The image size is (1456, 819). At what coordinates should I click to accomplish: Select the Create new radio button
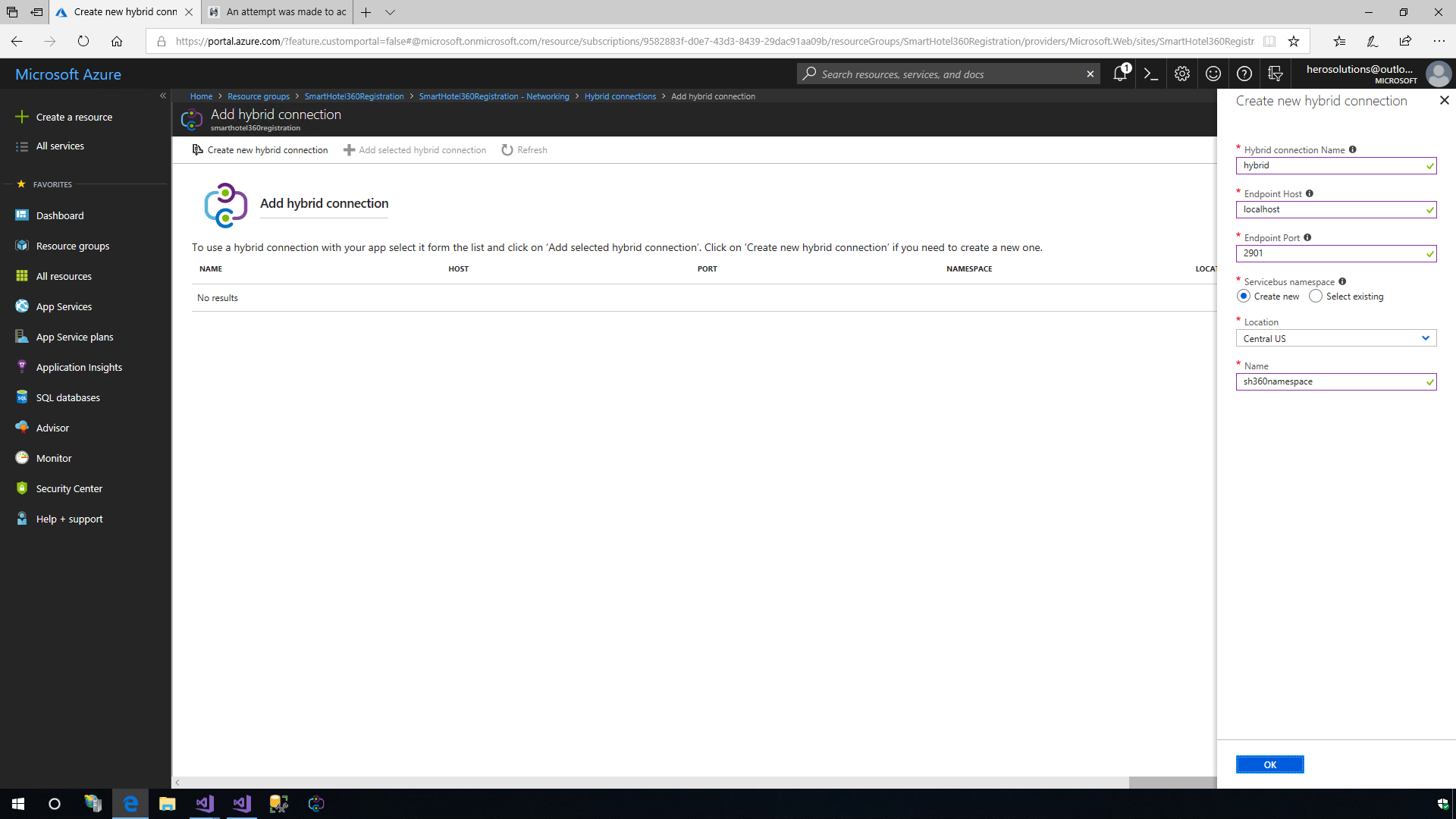tap(1243, 296)
